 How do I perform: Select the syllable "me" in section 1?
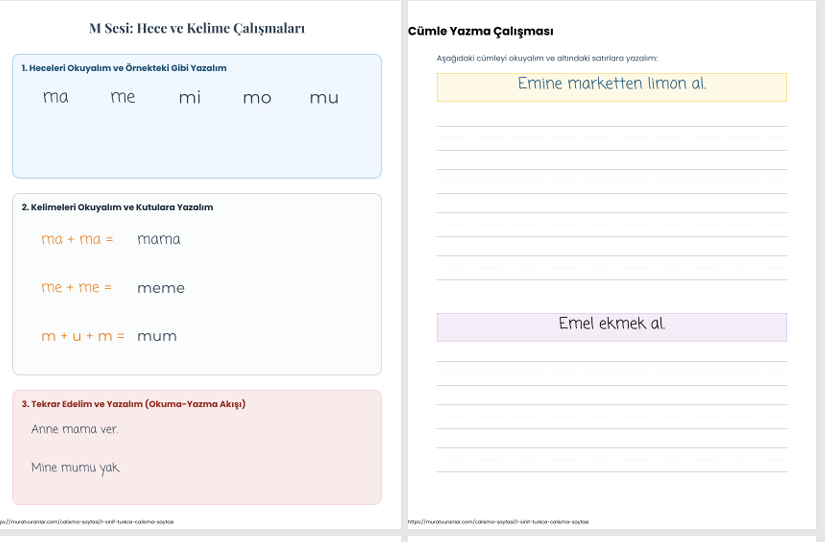tap(123, 97)
